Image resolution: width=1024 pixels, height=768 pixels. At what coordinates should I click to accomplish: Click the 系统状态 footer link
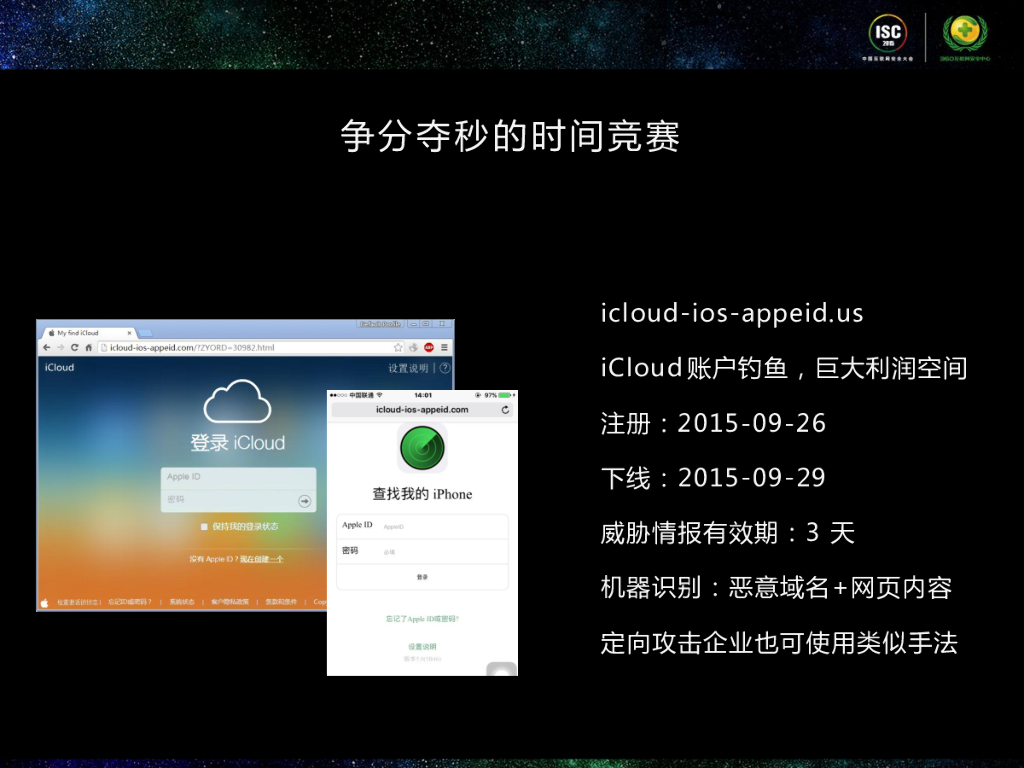182,602
